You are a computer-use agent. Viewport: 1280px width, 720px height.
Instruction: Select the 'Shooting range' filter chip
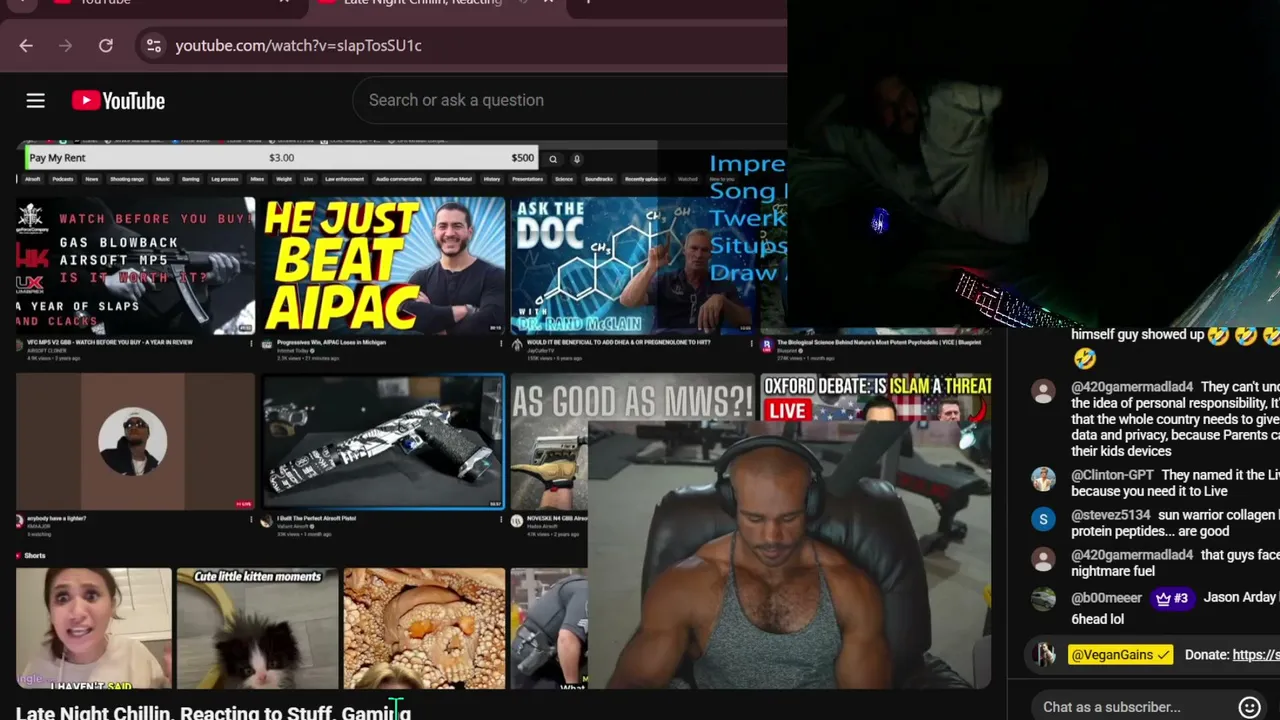pyautogui.click(x=127, y=179)
